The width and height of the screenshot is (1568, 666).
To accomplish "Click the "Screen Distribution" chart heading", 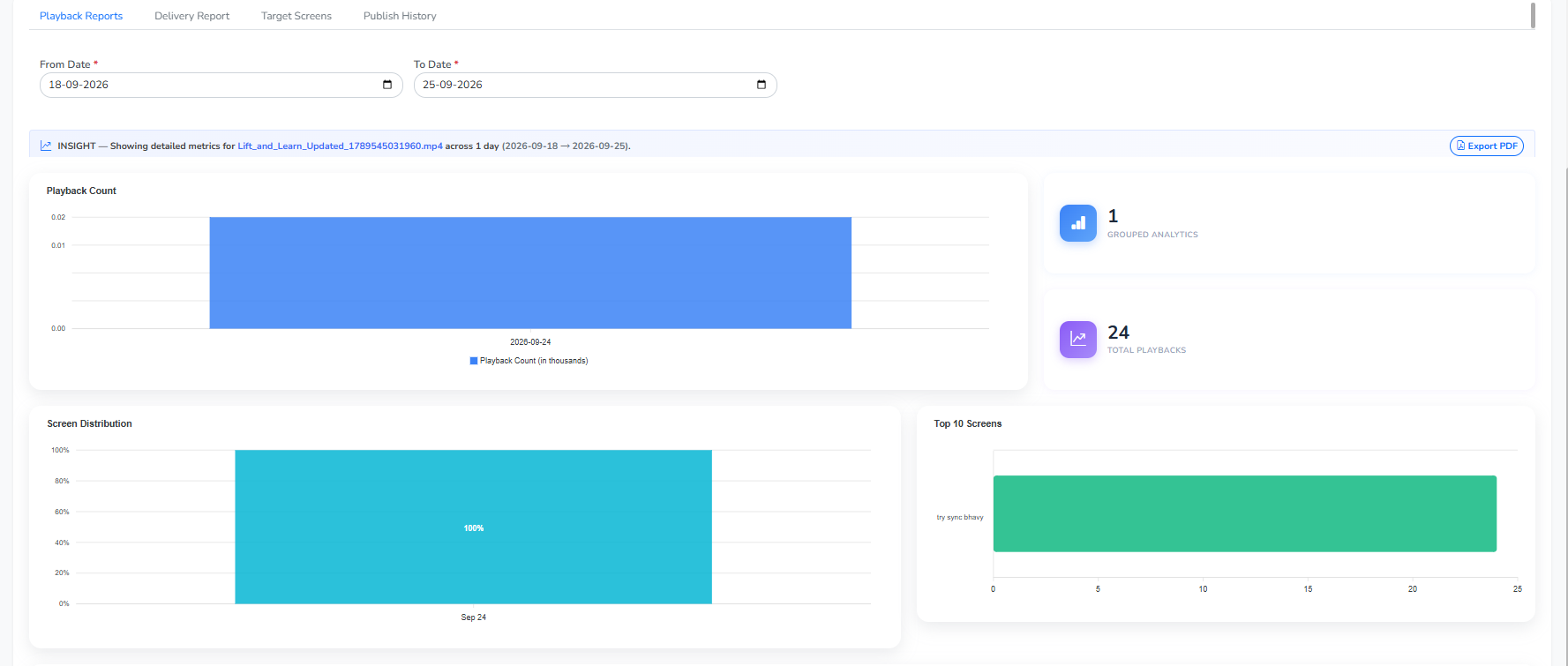I will click(89, 423).
